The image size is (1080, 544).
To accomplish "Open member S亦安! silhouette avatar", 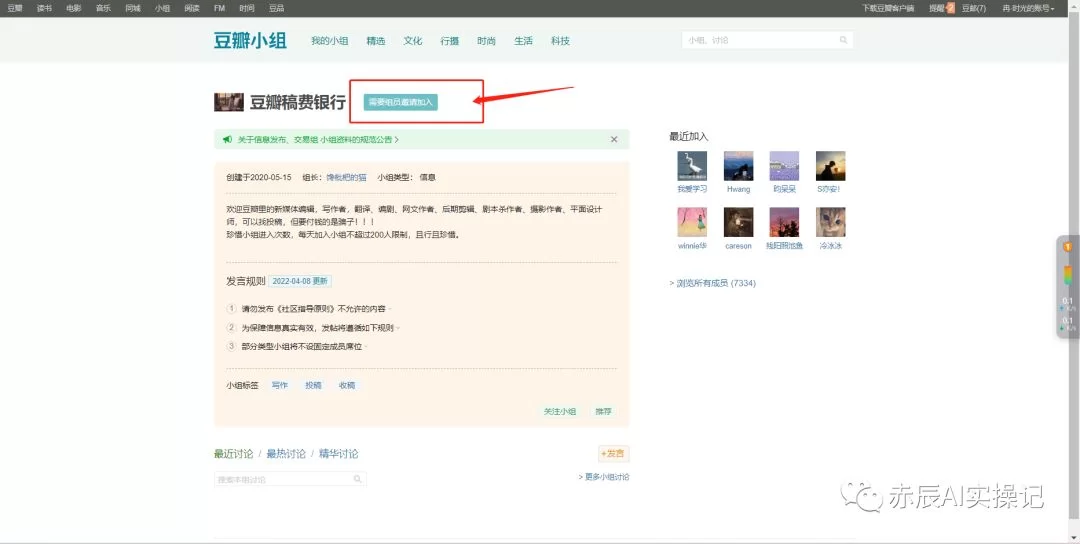I will (831, 166).
